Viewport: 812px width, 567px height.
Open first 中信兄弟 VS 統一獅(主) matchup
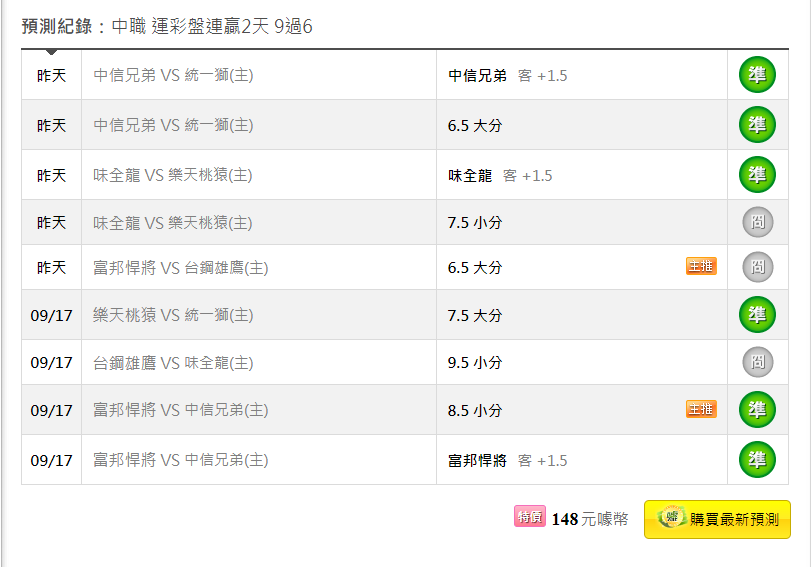pyautogui.click(x=173, y=75)
